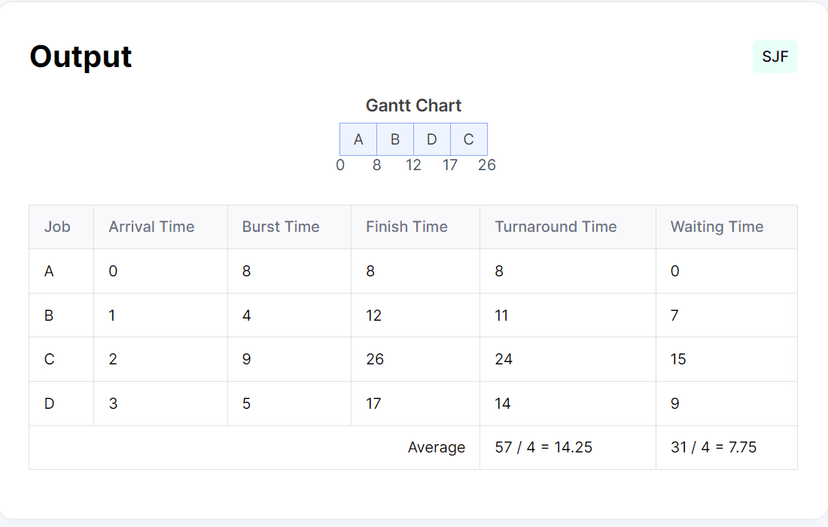The height and width of the screenshot is (527, 828).
Task: Click the Arrival Time column header
Action: pos(151,227)
